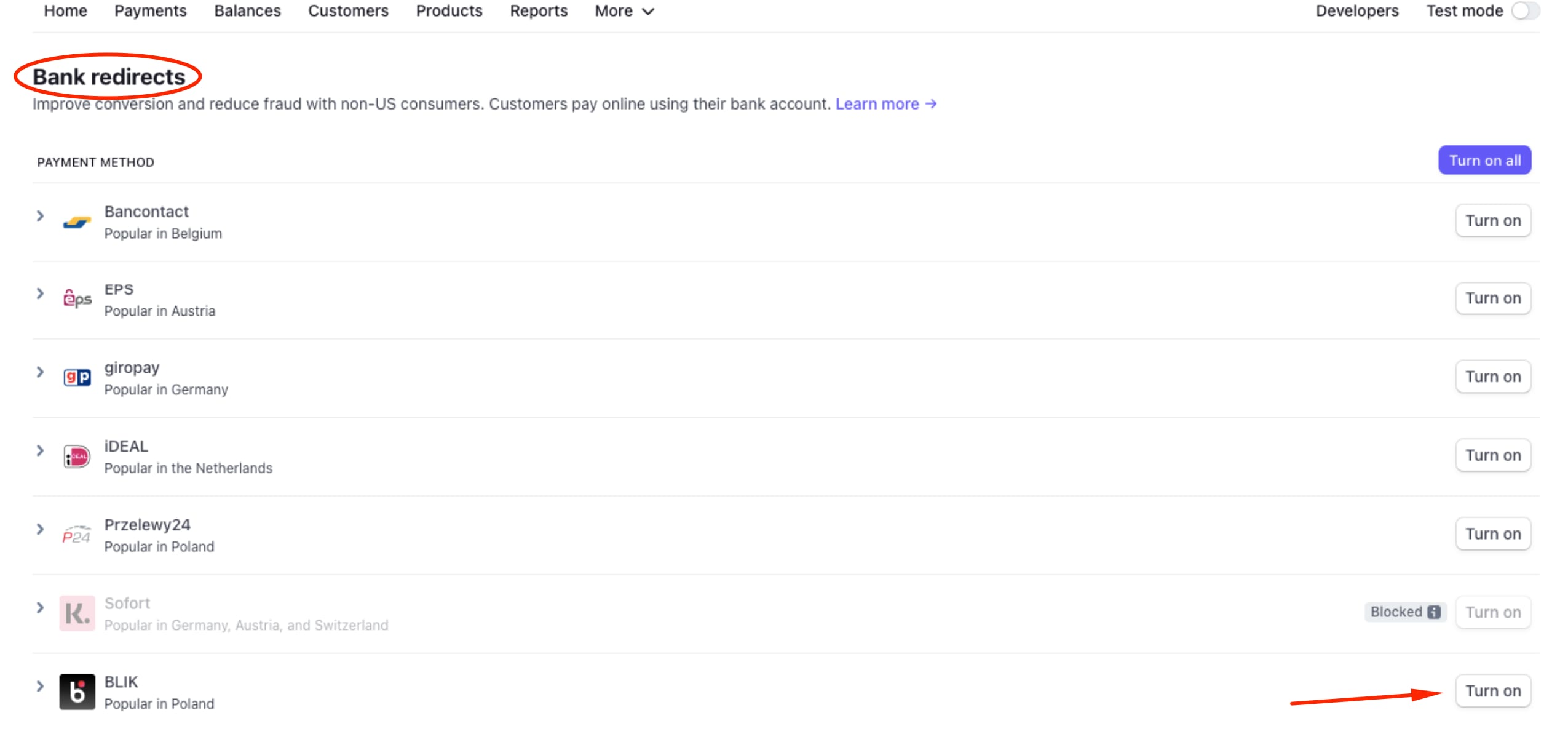
Task: Open the More navigation dropdown
Action: (623, 10)
